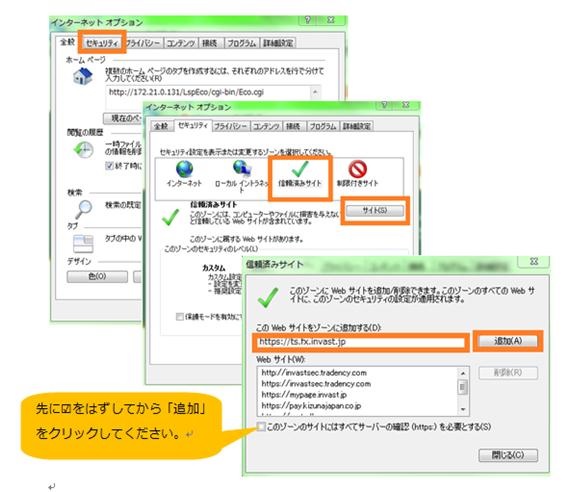
Task: Select the Restricted sites red prohibition icon
Action: pyautogui.click(x=358, y=169)
